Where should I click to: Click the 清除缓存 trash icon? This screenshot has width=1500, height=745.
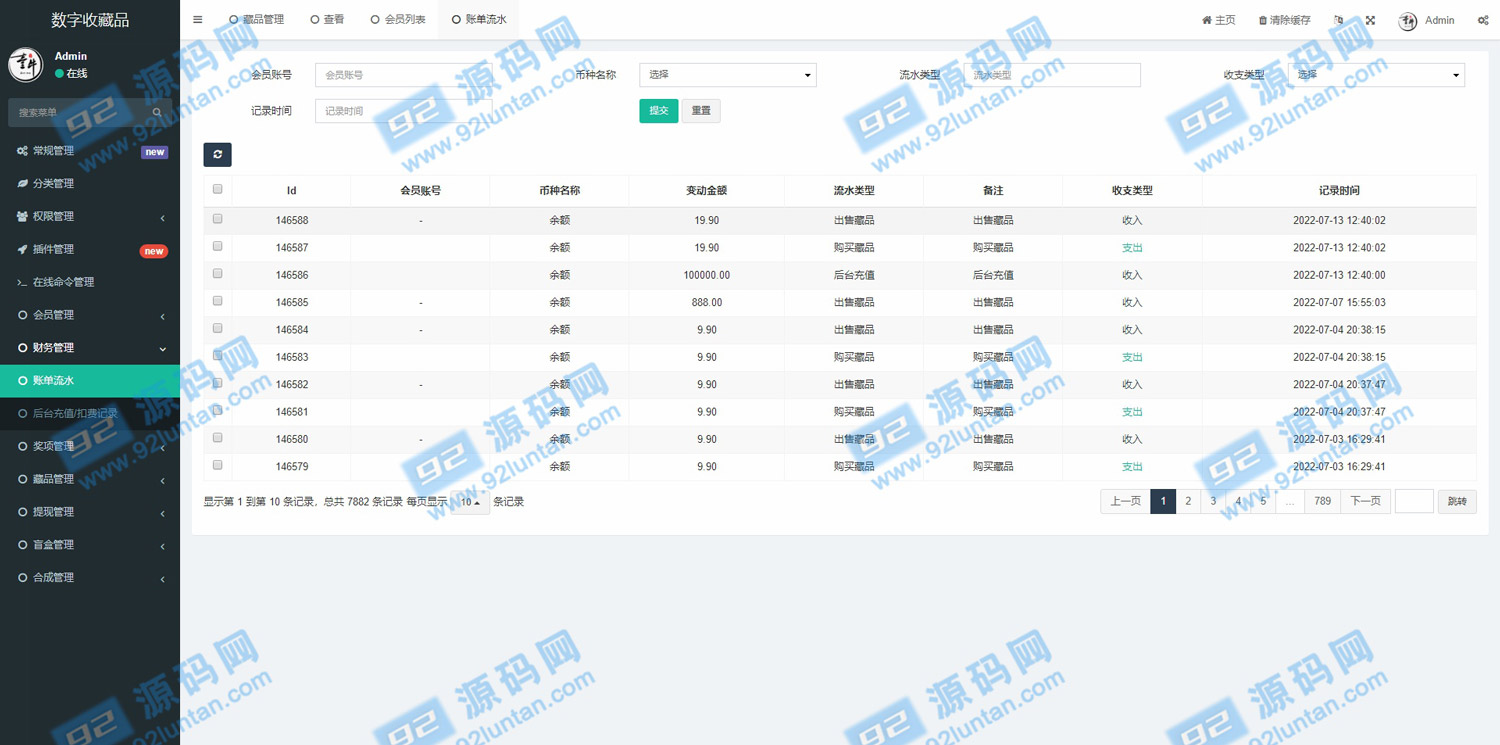(x=1284, y=20)
